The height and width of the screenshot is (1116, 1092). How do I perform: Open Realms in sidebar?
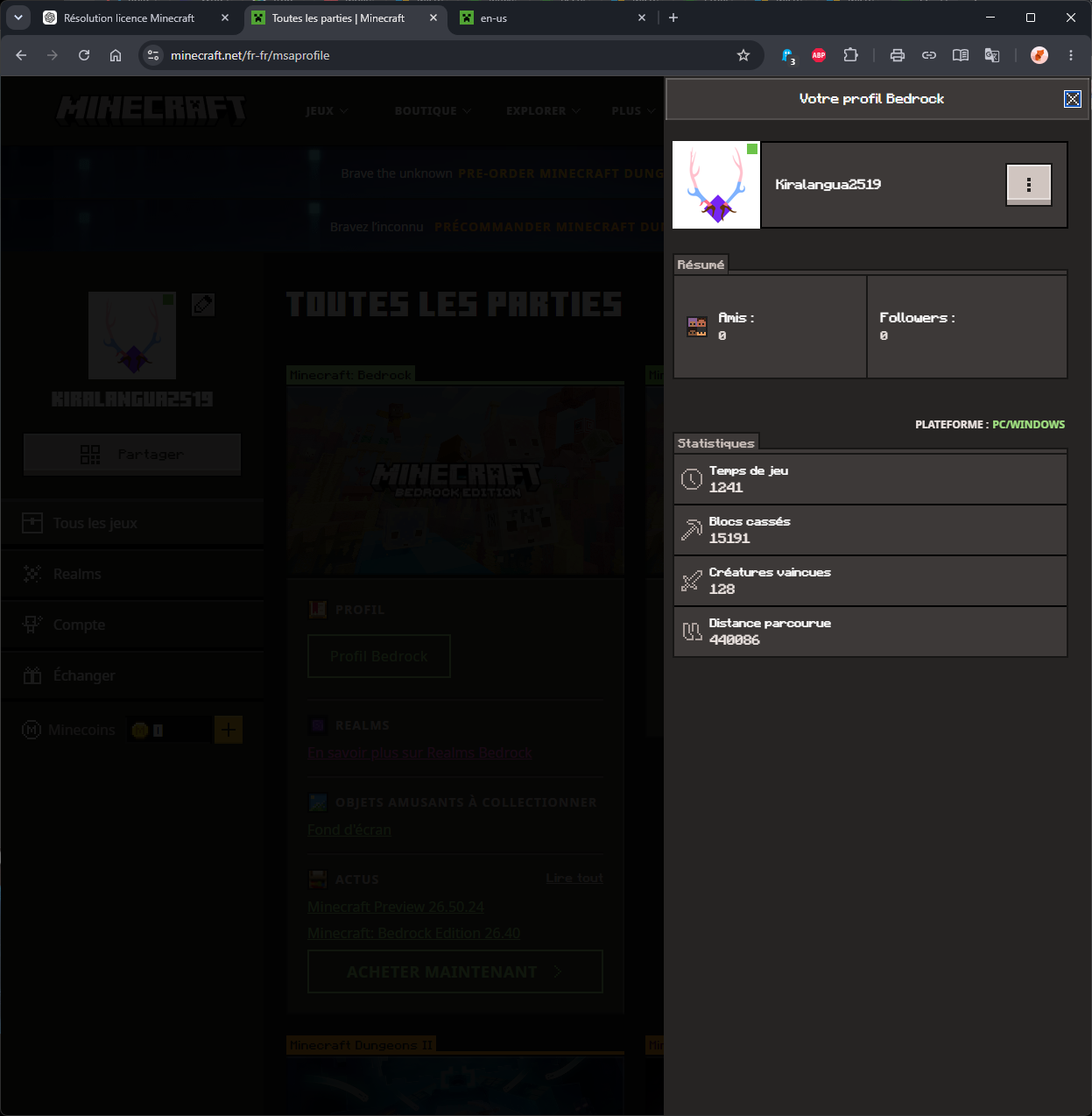click(x=132, y=574)
